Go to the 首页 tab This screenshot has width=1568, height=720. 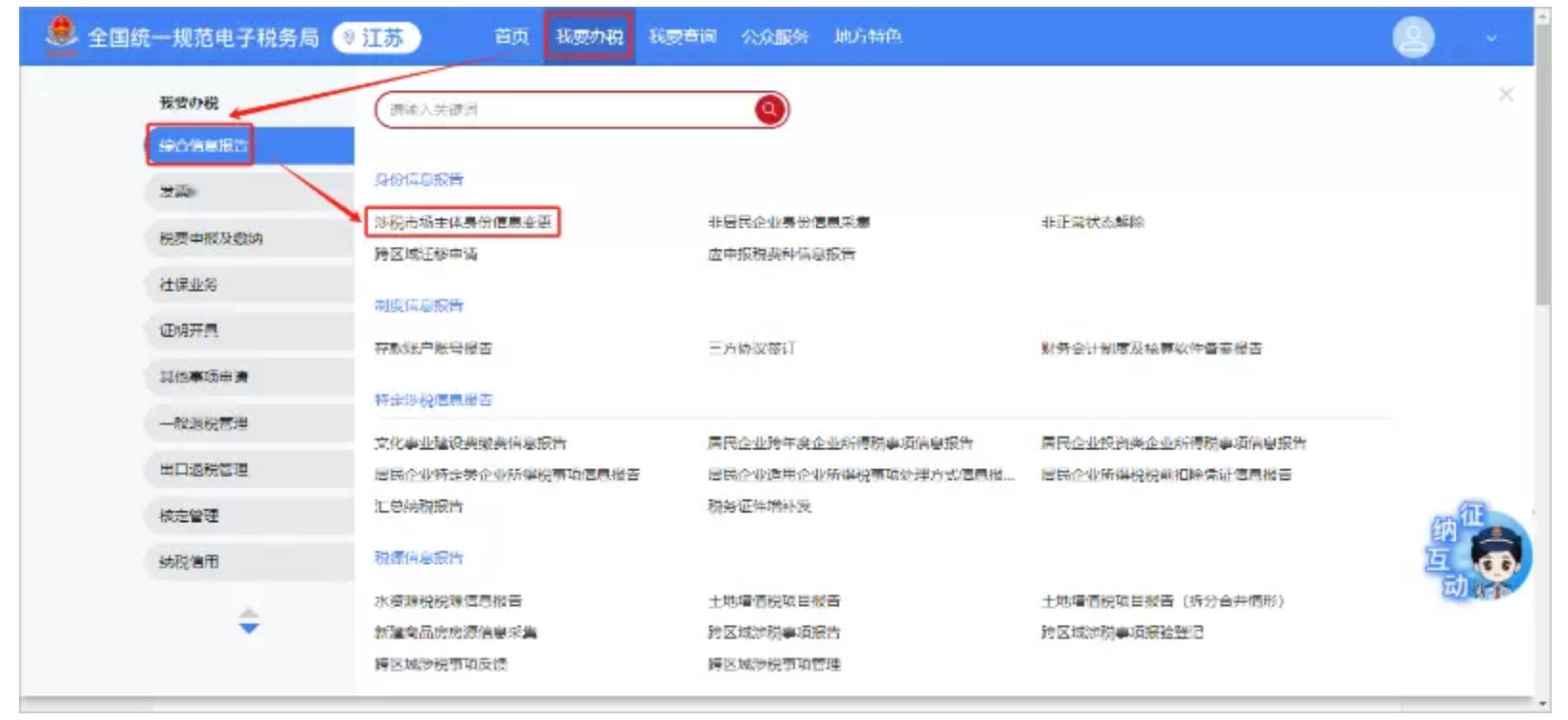tap(511, 36)
